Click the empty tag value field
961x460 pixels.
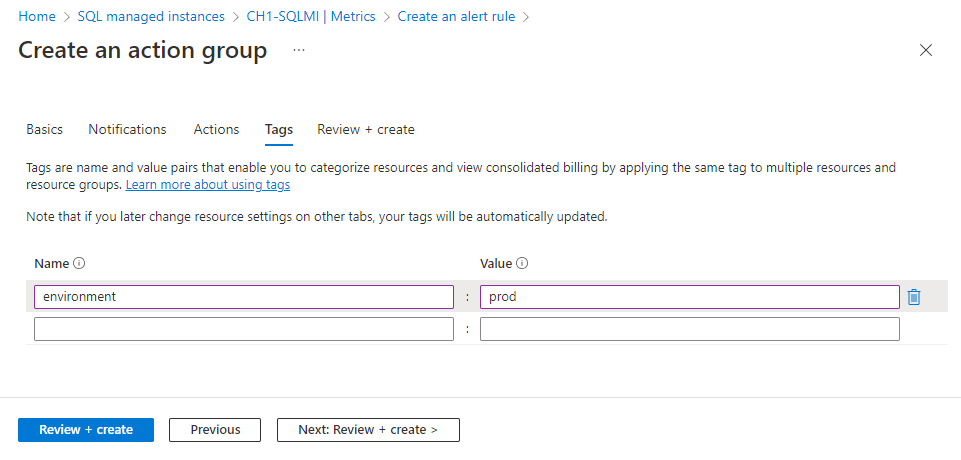(x=690, y=329)
